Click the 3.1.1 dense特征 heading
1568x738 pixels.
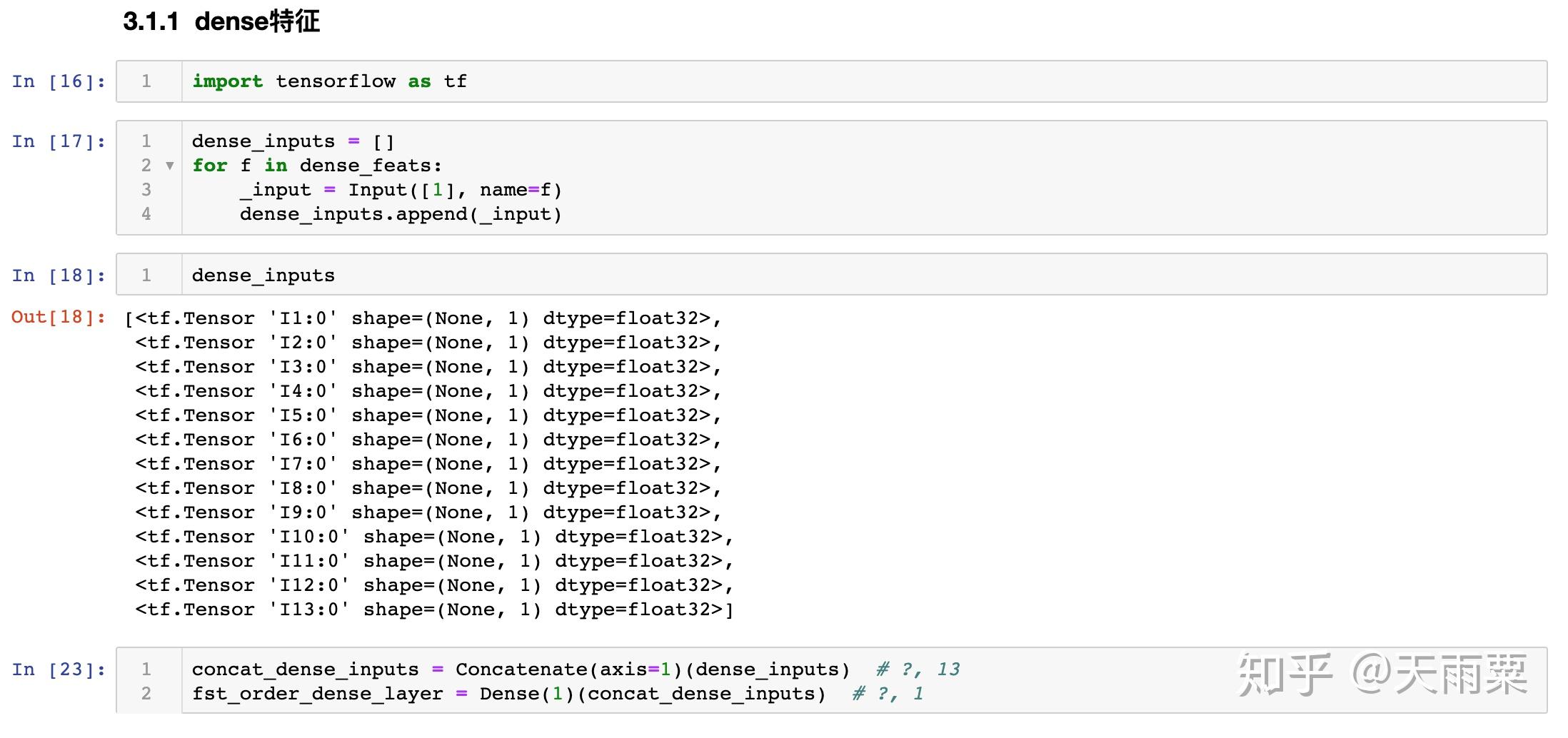tap(221, 21)
